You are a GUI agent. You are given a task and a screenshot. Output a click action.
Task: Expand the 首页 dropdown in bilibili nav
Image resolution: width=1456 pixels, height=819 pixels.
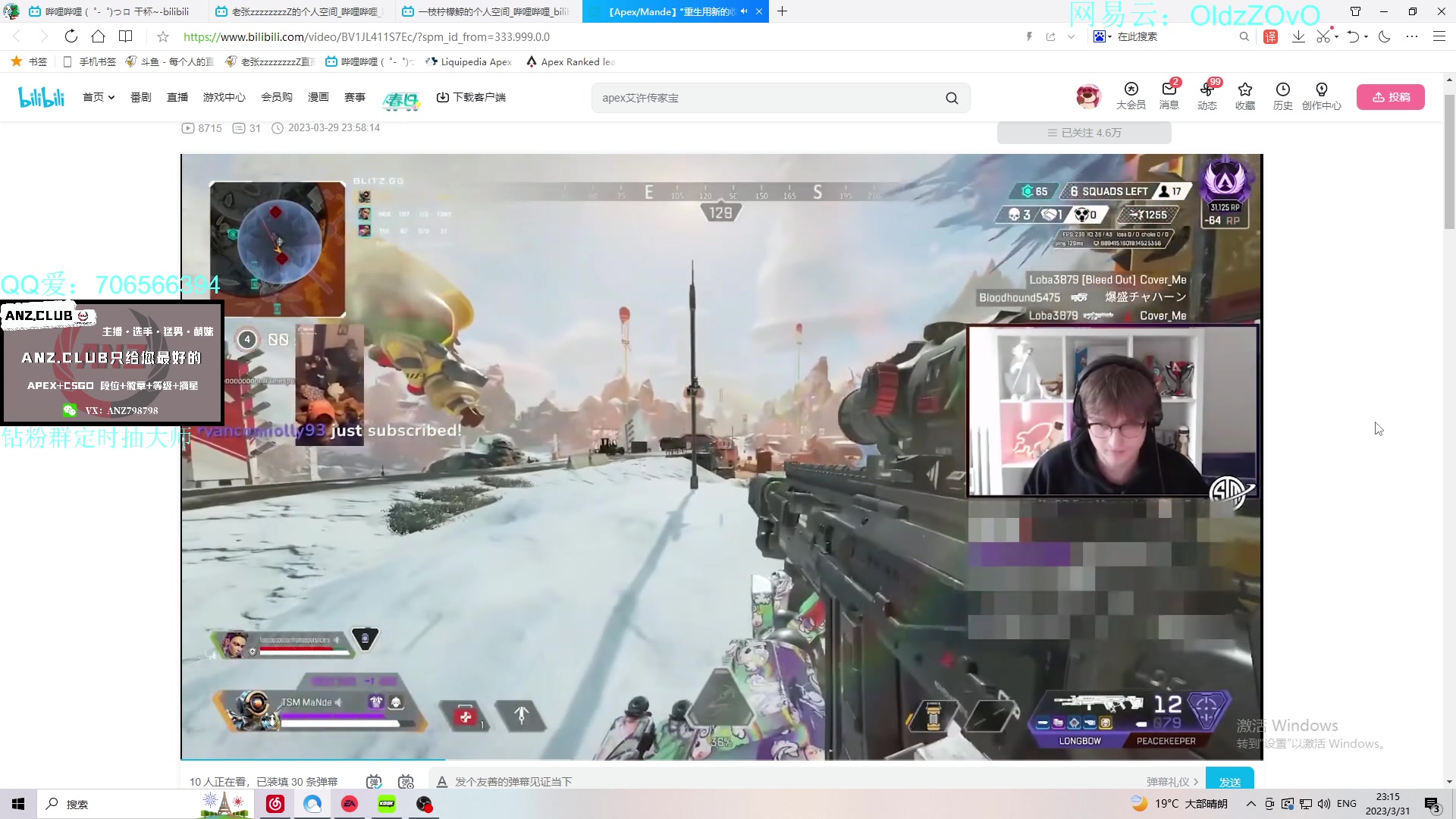click(x=111, y=97)
